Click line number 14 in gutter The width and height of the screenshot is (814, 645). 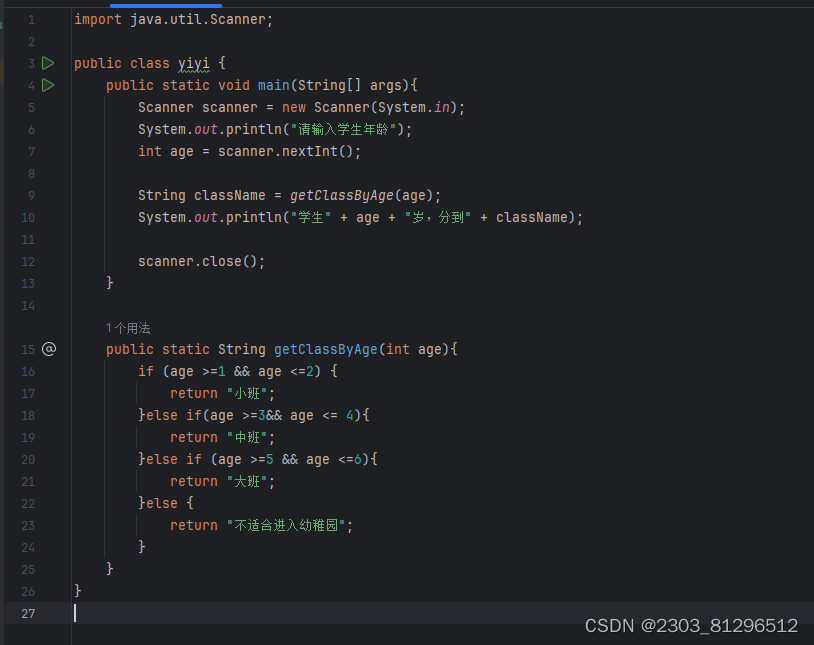point(28,306)
